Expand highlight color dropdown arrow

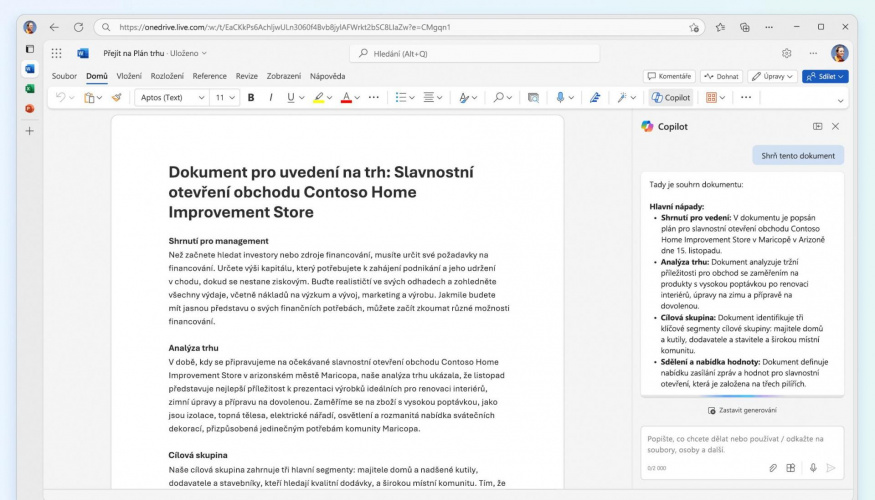[x=330, y=98]
